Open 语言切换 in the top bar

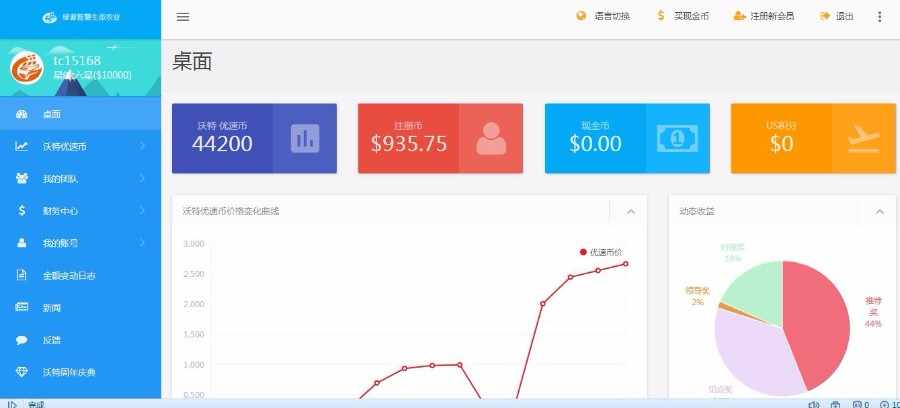tap(612, 17)
